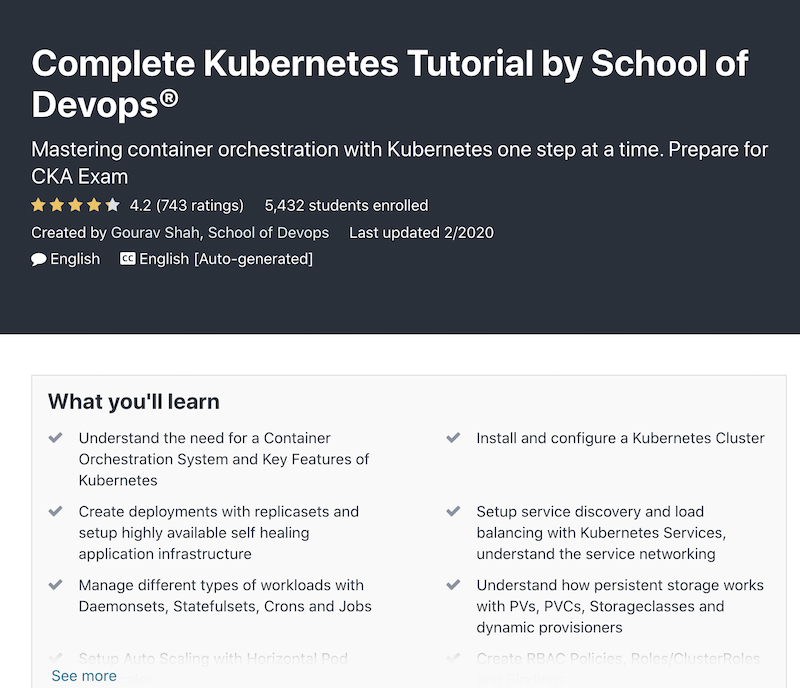The image size is (800, 688).
Task: Click checkmark beside Install and configure Kubernetes
Action: point(454,438)
